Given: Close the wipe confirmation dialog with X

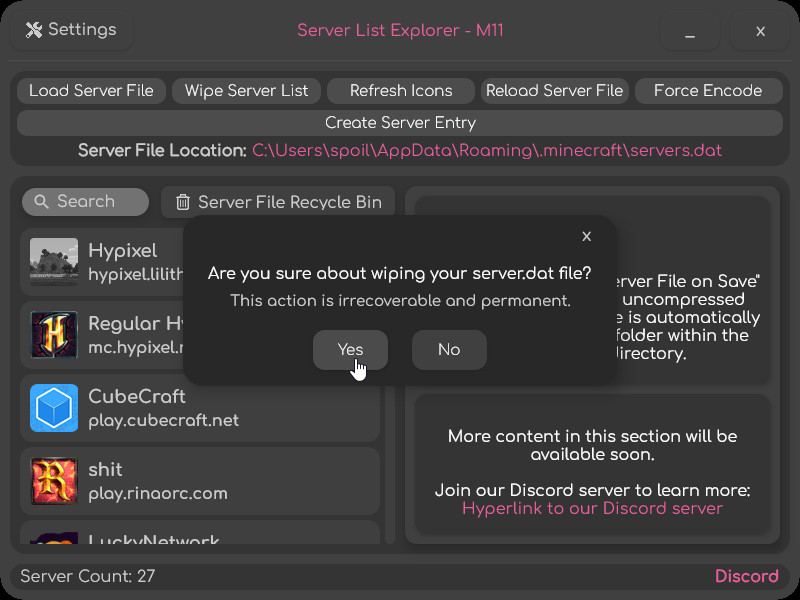Looking at the screenshot, I should (587, 237).
